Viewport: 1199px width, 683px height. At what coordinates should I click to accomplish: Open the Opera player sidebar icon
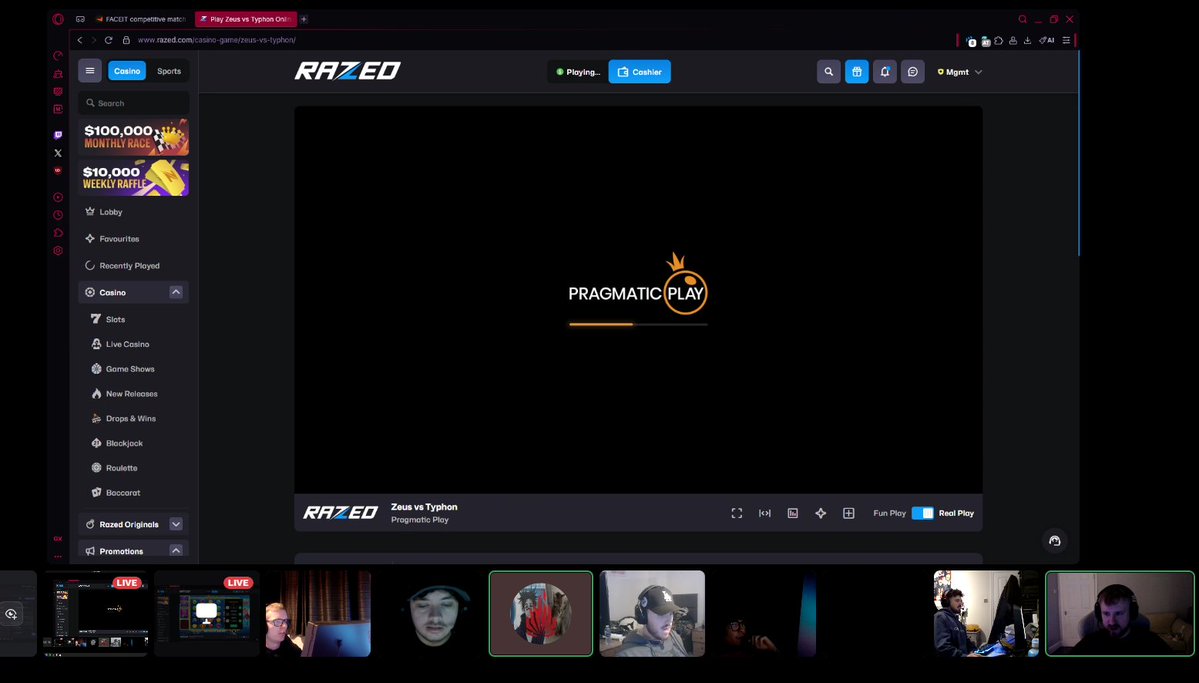coord(58,197)
